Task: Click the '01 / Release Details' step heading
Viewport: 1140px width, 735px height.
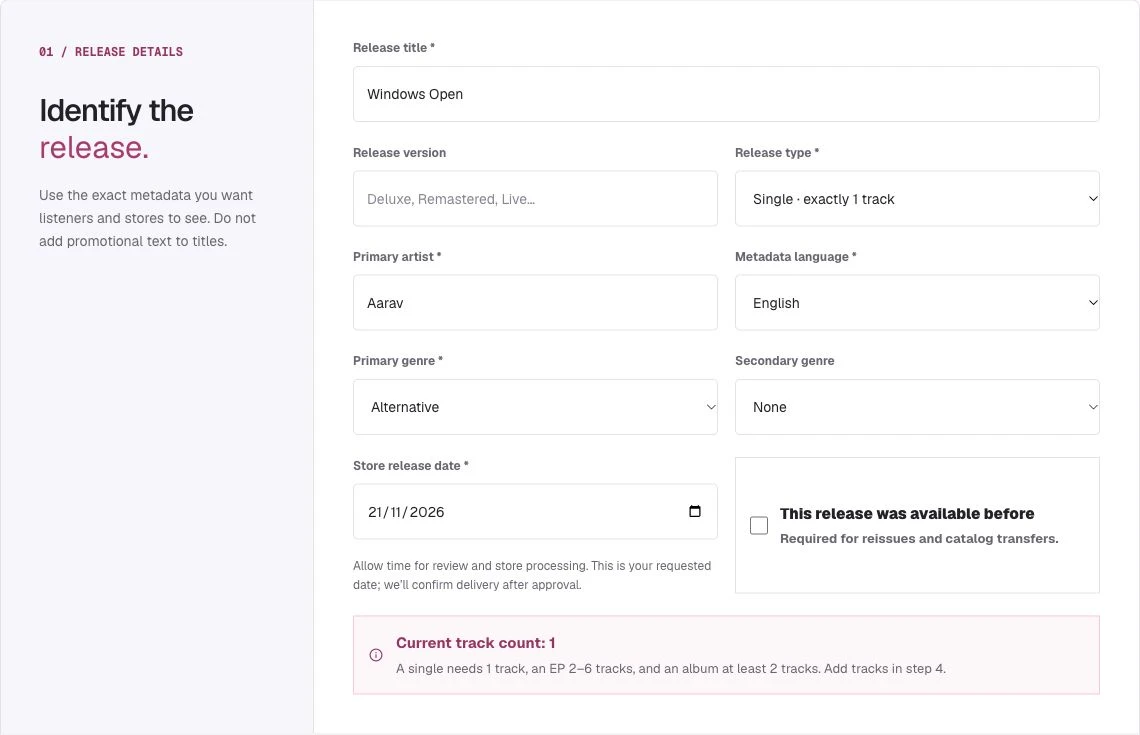Action: tap(111, 52)
